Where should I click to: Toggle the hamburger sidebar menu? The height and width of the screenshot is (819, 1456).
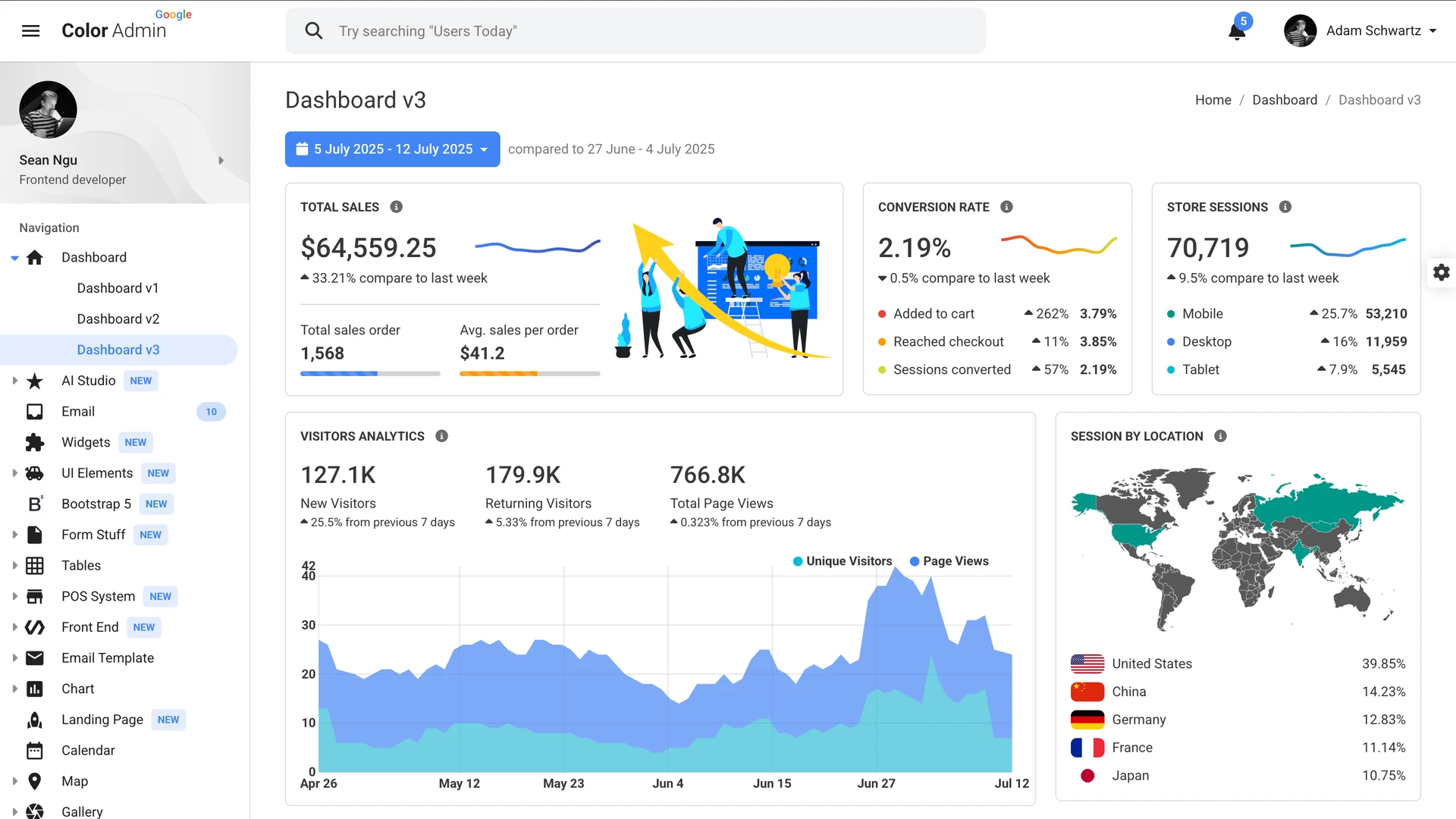30,31
